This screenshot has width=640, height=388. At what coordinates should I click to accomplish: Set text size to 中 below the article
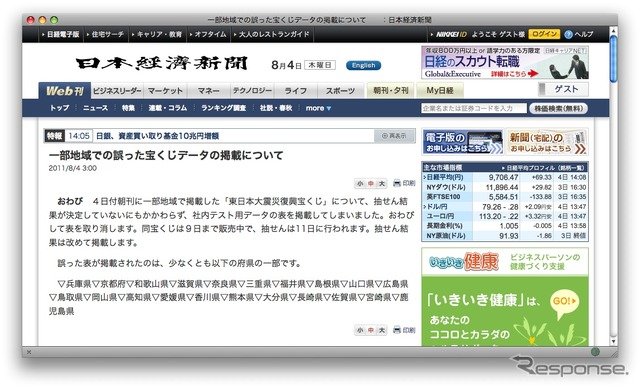[371, 330]
